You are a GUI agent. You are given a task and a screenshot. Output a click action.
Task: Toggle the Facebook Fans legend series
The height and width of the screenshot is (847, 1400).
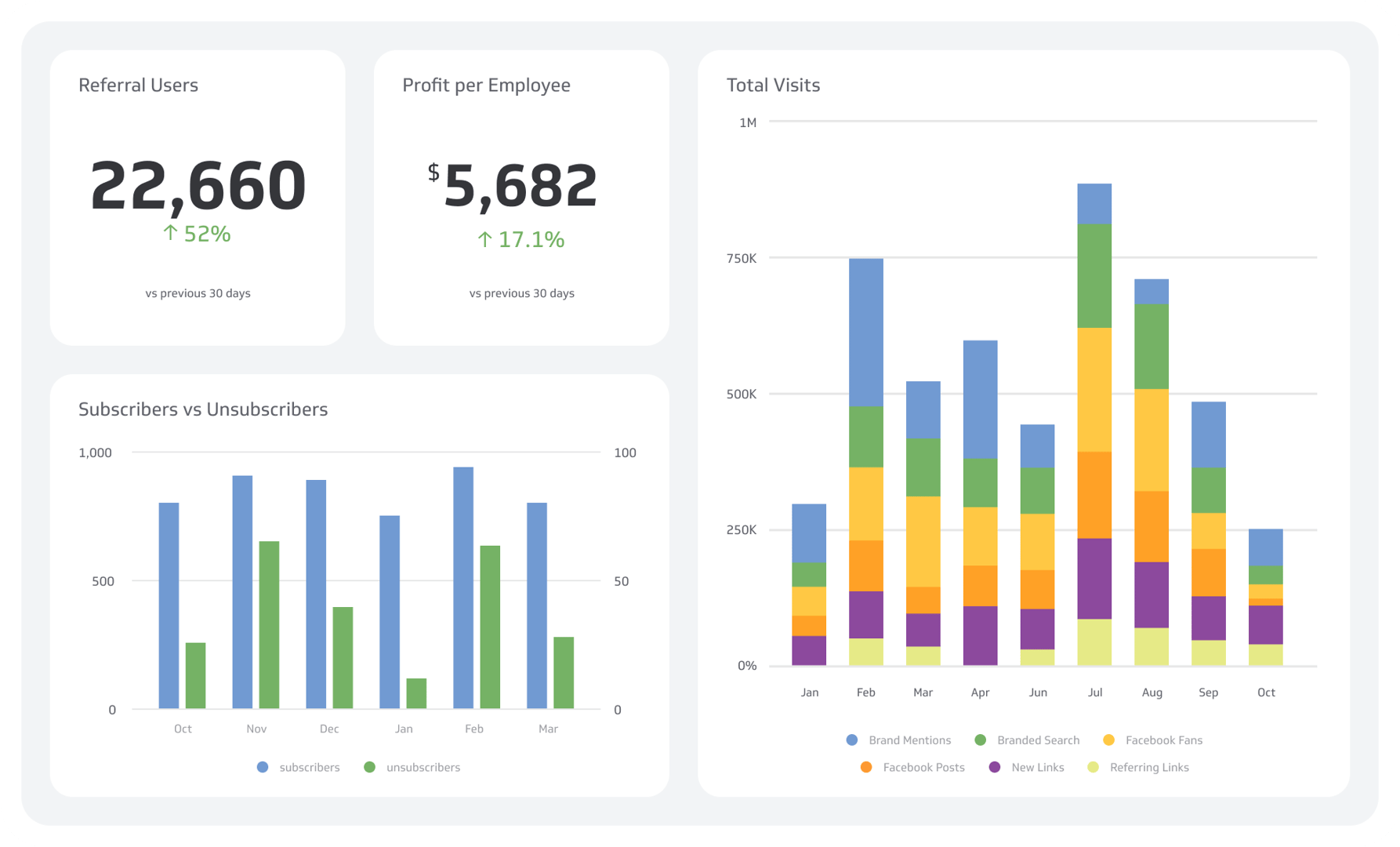coord(1153,740)
